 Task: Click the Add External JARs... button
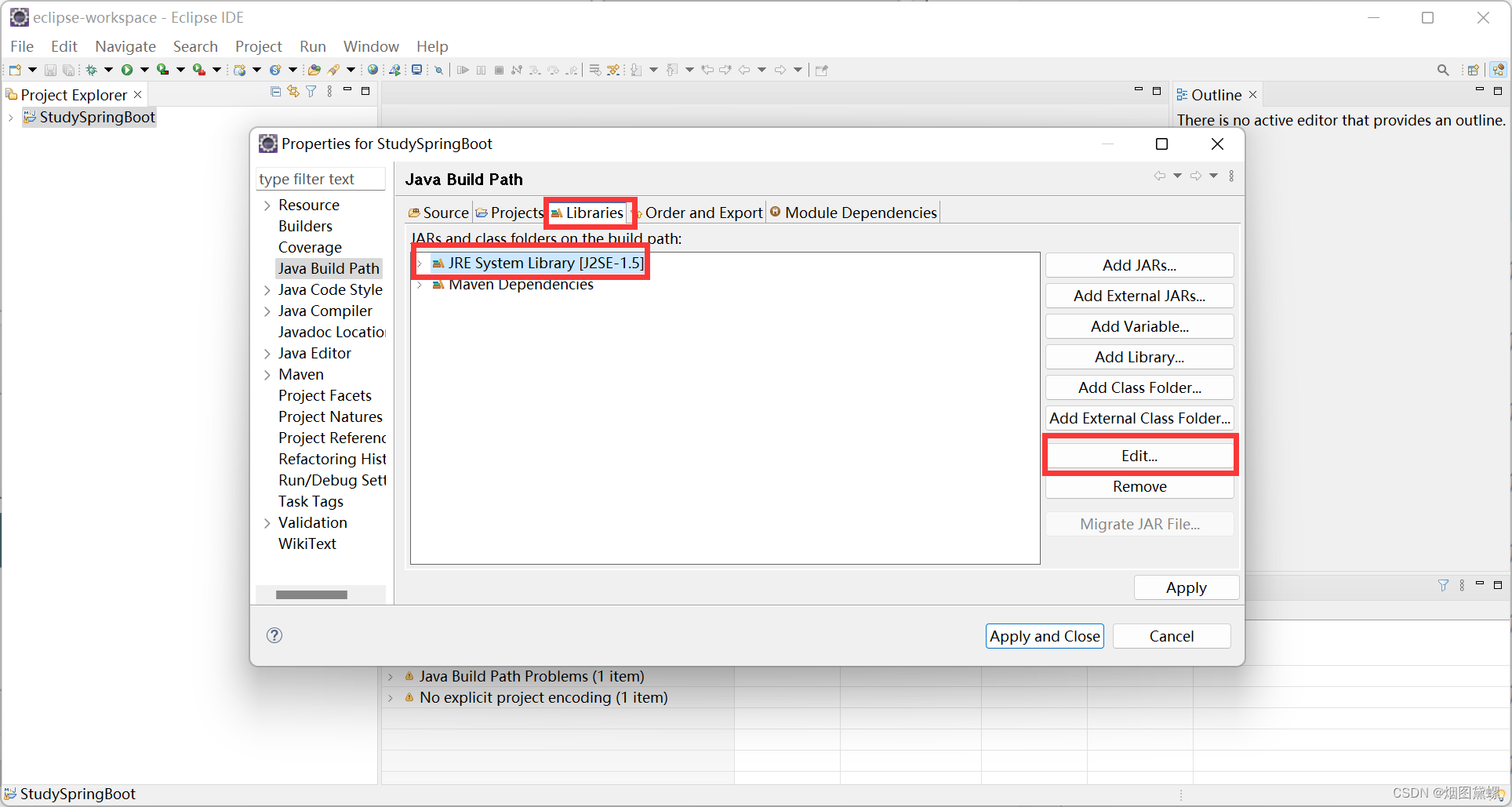(1139, 296)
